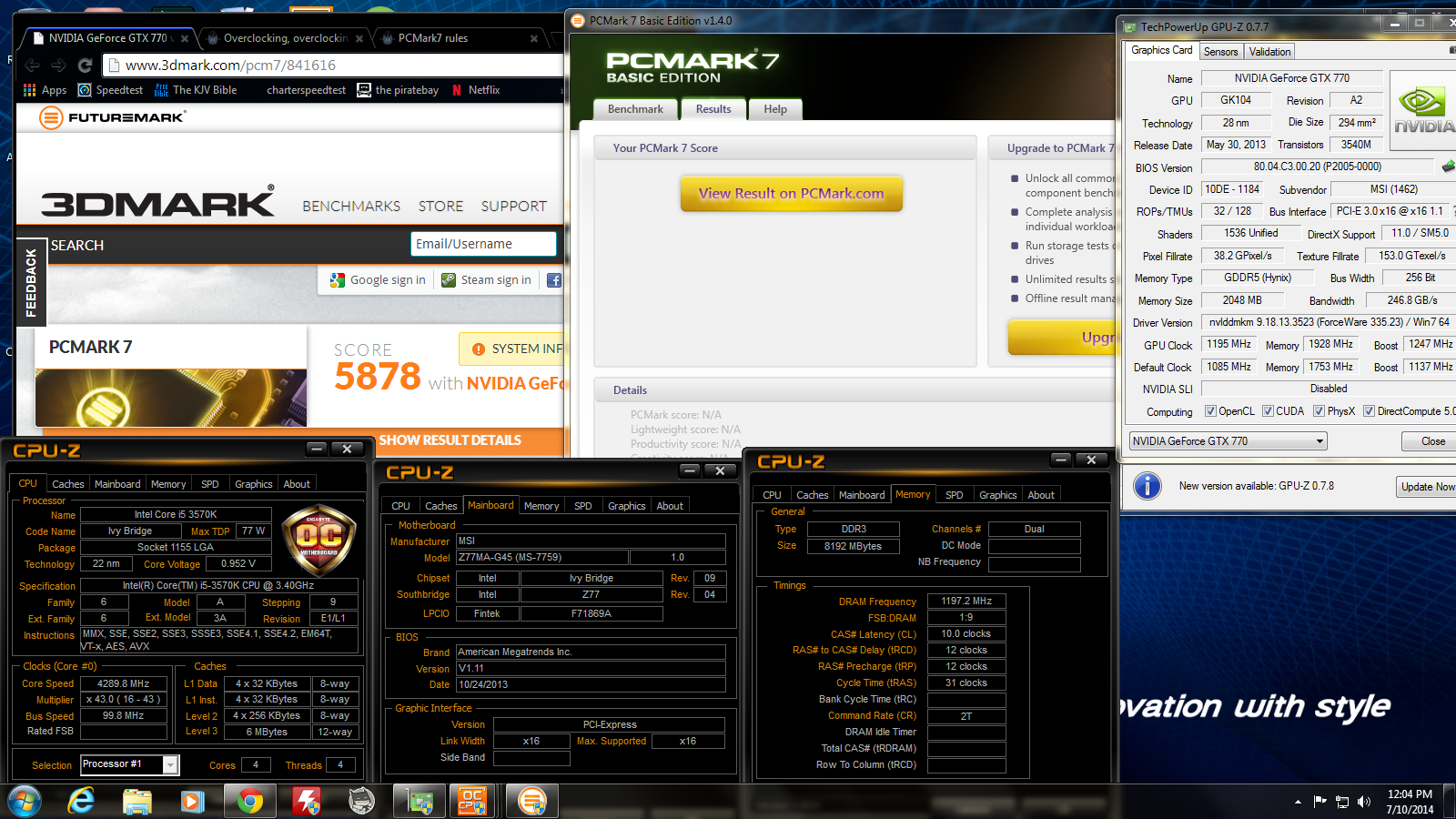Click the score value 5878

click(378, 376)
